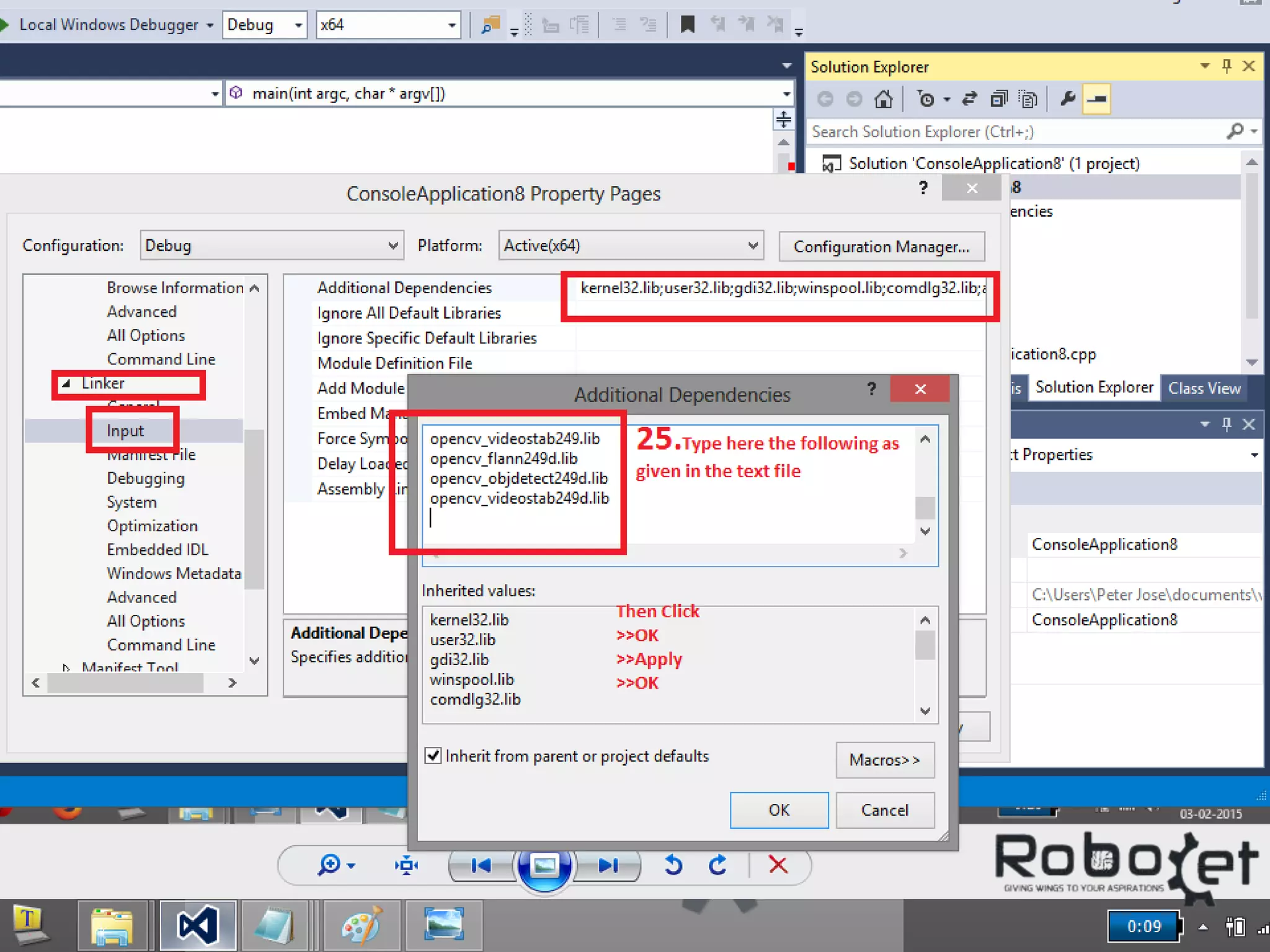Viewport: 1270px width, 952px height.
Task: Open Visual Studio from the taskbar
Action: coord(197,926)
